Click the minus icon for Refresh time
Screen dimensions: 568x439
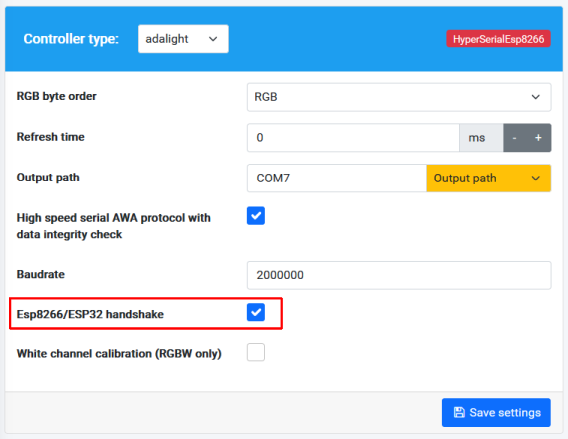(x=514, y=138)
